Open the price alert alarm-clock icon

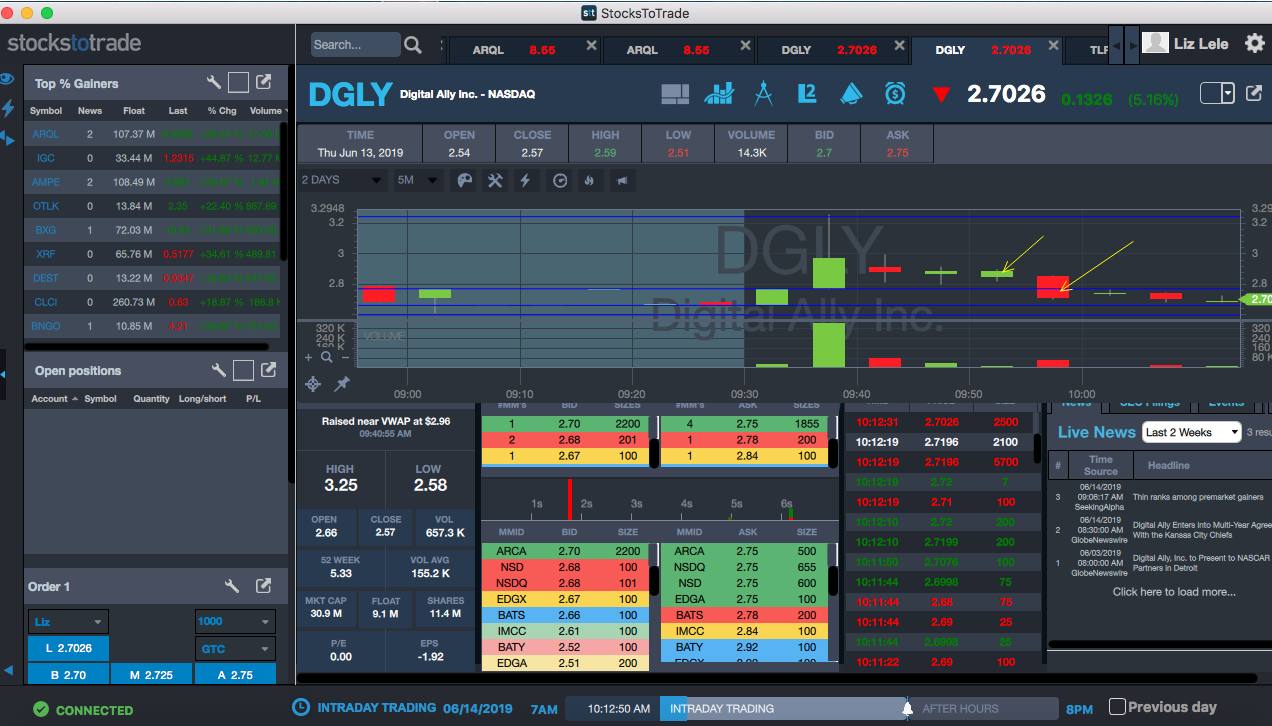click(x=895, y=94)
